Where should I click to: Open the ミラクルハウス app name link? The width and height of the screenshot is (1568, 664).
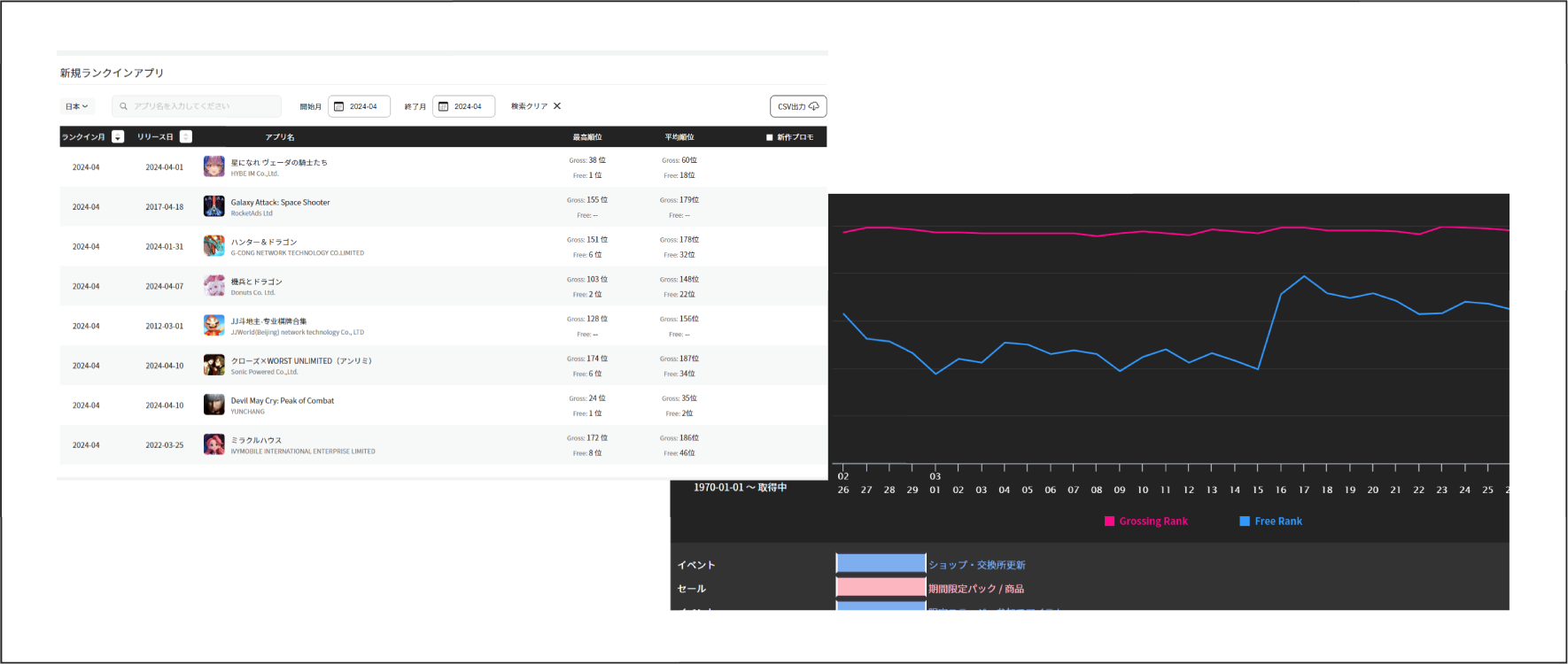(x=256, y=440)
